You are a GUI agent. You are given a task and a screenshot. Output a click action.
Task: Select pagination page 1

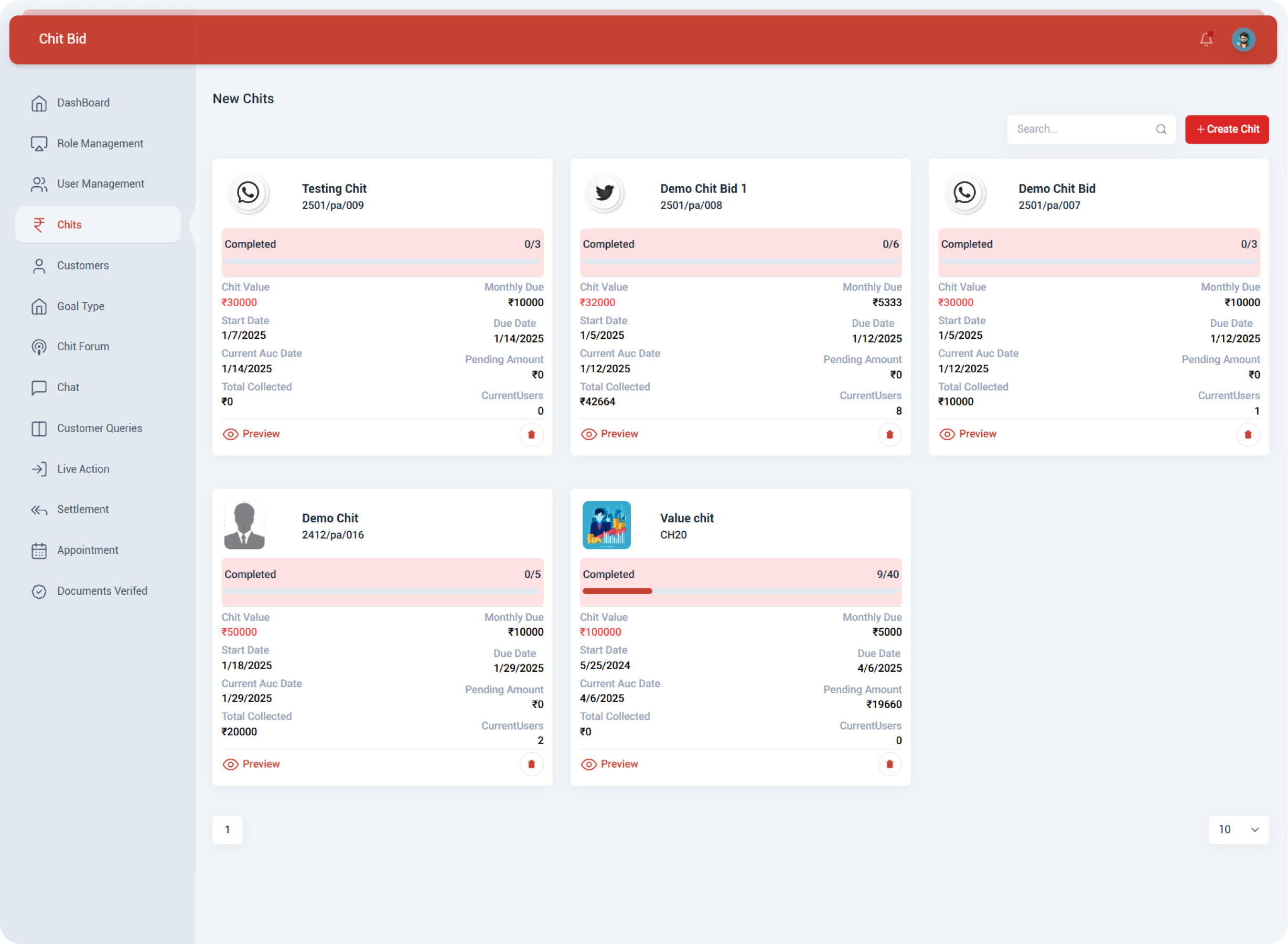pos(228,829)
